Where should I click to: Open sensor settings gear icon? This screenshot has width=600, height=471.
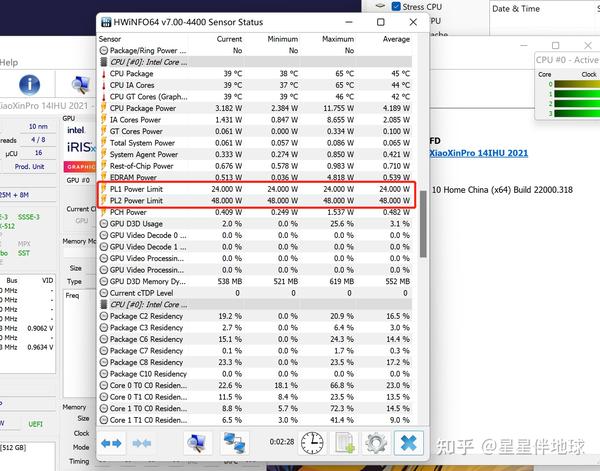[376, 443]
